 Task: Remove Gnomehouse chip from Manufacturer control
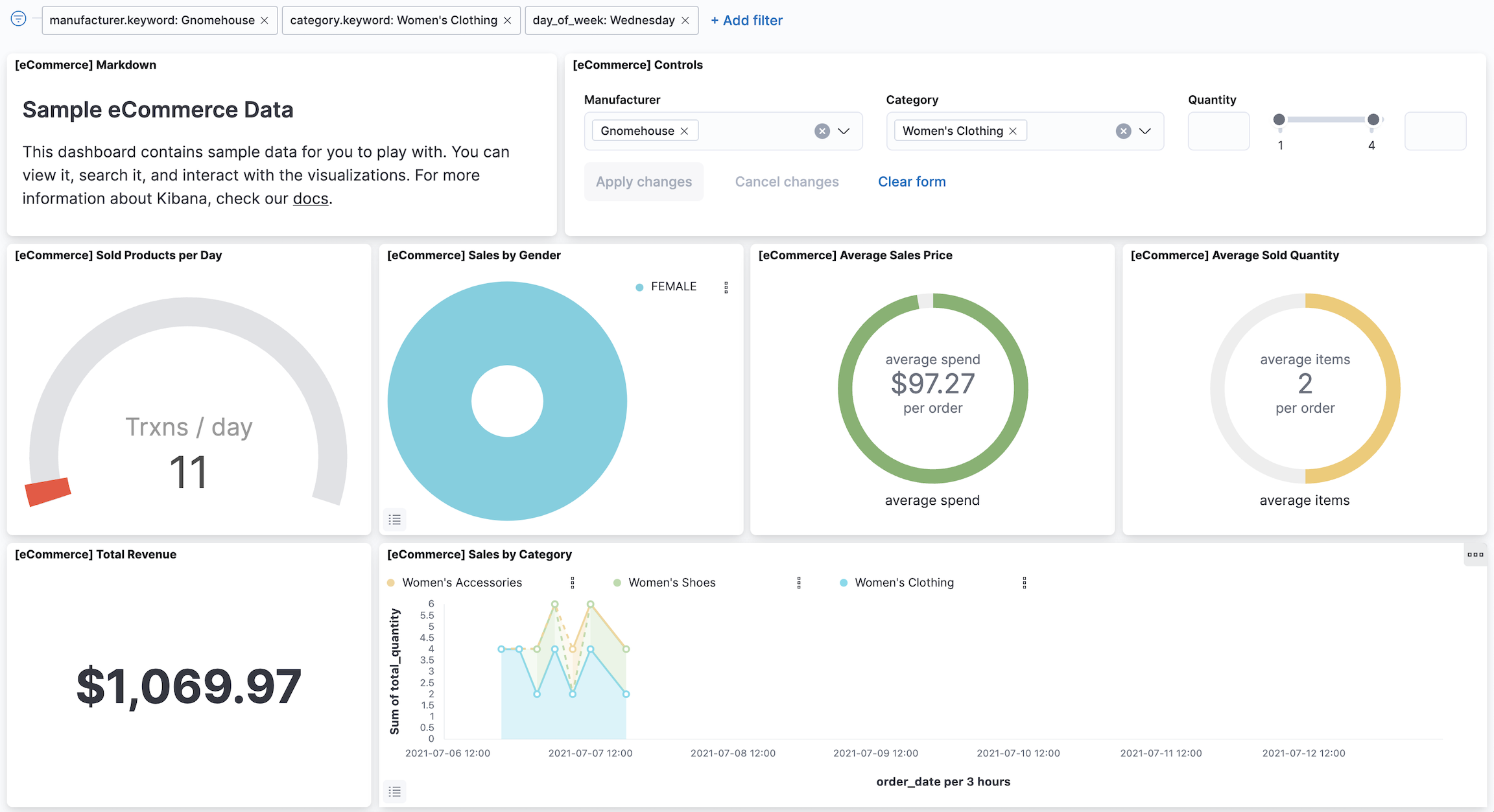685,131
